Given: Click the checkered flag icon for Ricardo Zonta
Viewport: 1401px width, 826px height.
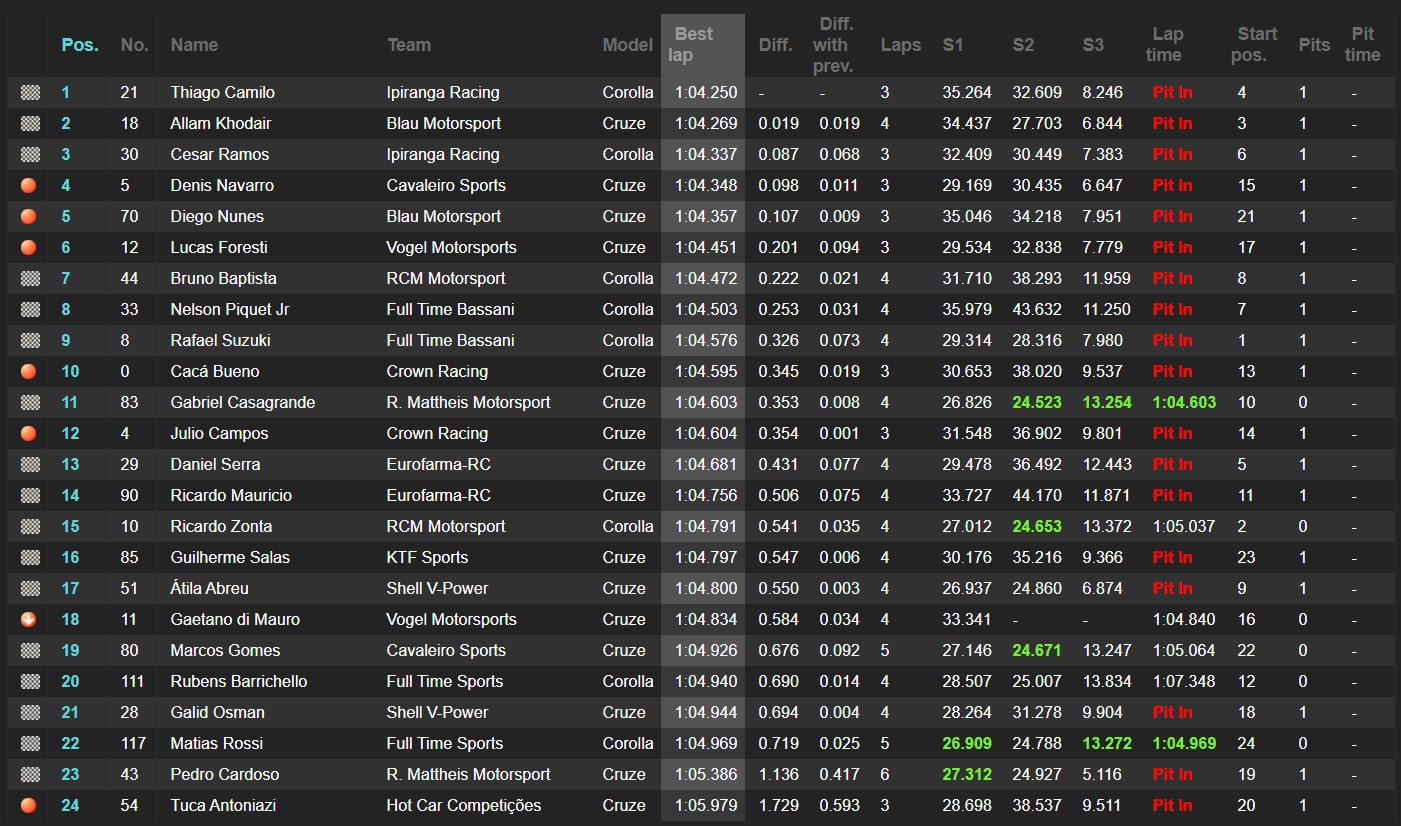Looking at the screenshot, I should click(x=30, y=526).
